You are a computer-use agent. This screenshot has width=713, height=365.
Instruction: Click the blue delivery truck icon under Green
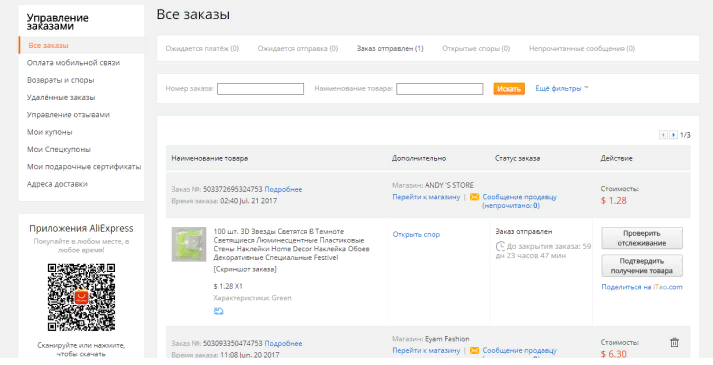pyautogui.click(x=218, y=311)
